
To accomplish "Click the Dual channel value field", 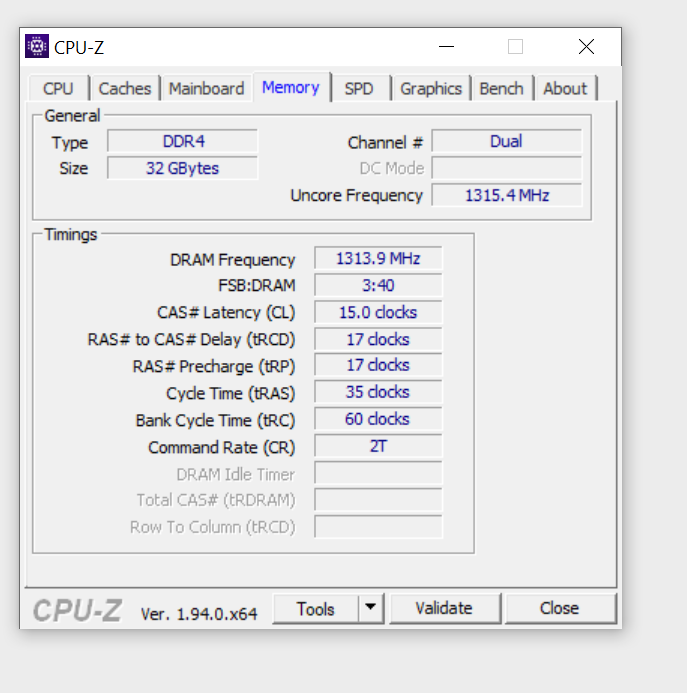I will tap(507, 141).
